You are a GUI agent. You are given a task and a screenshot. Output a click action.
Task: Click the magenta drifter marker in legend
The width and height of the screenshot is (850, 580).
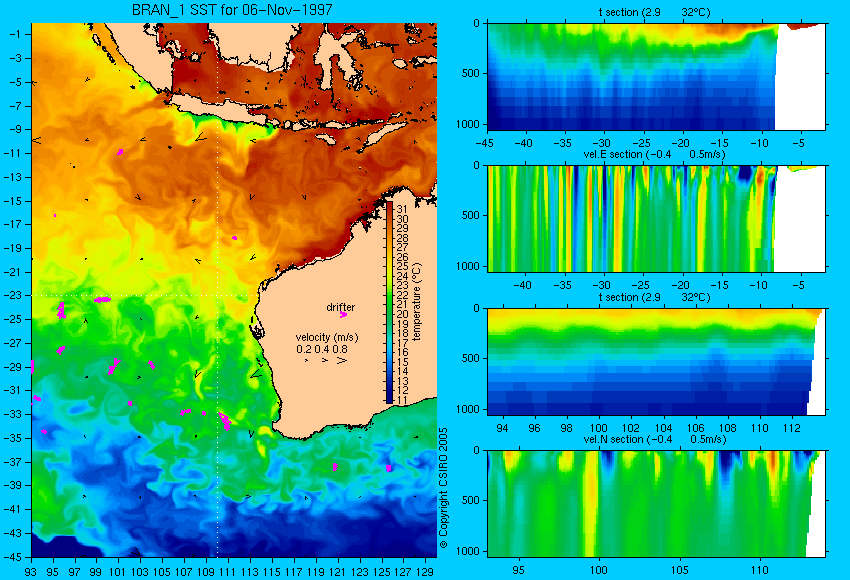tap(343, 314)
